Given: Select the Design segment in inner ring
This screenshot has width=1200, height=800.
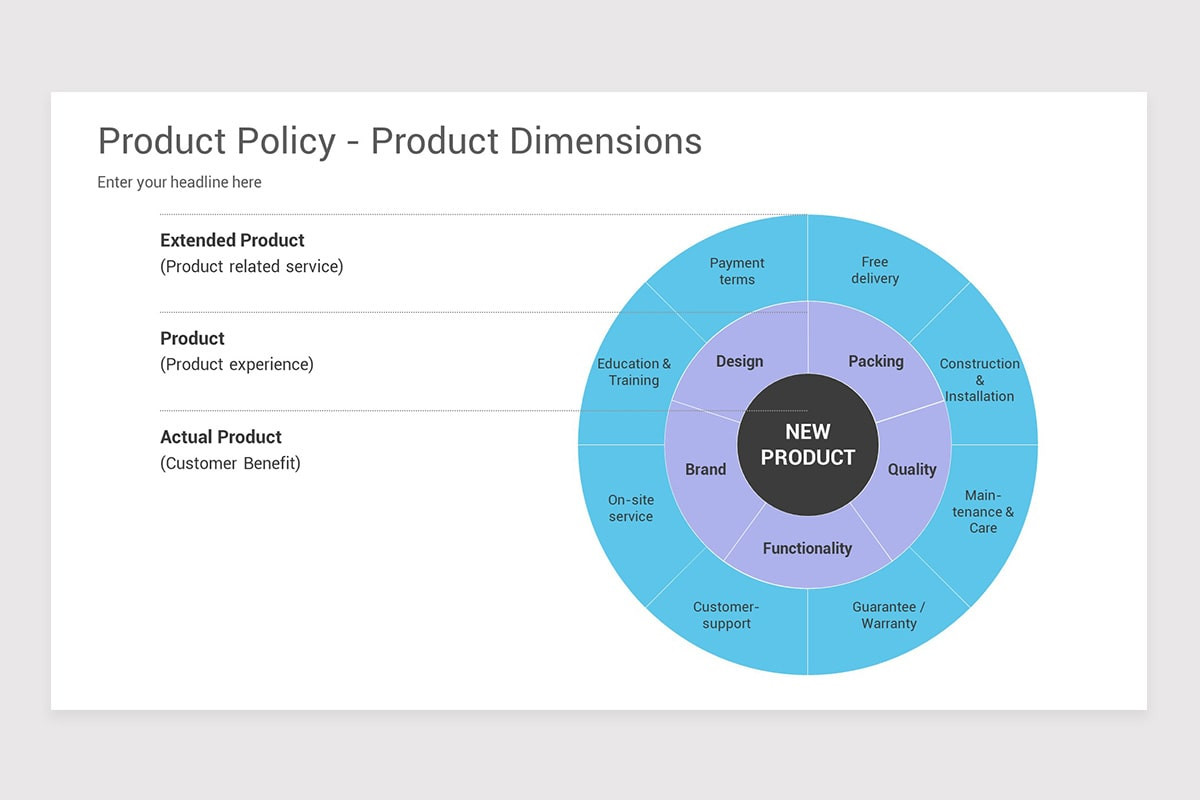Looking at the screenshot, I should tap(739, 361).
